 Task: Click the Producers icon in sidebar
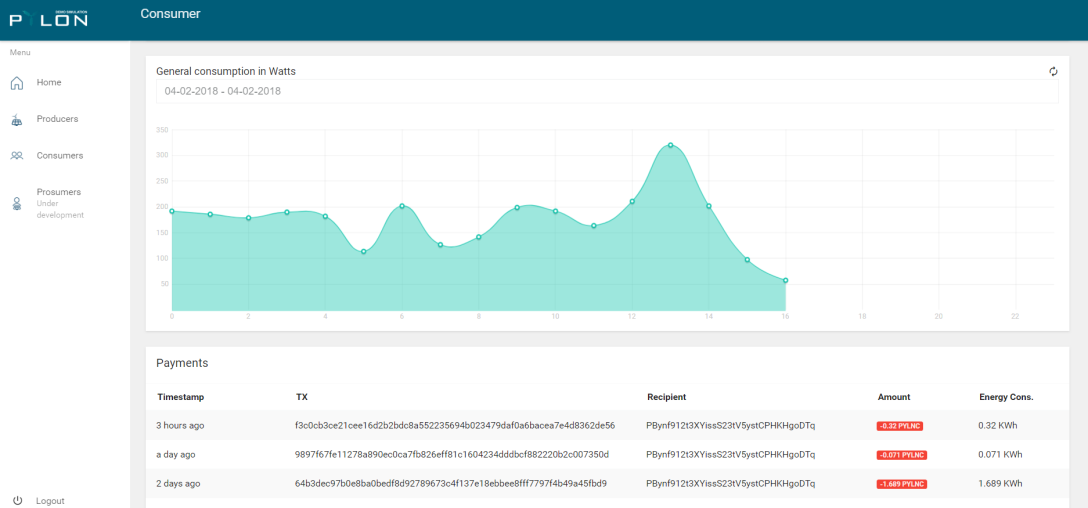point(17,120)
